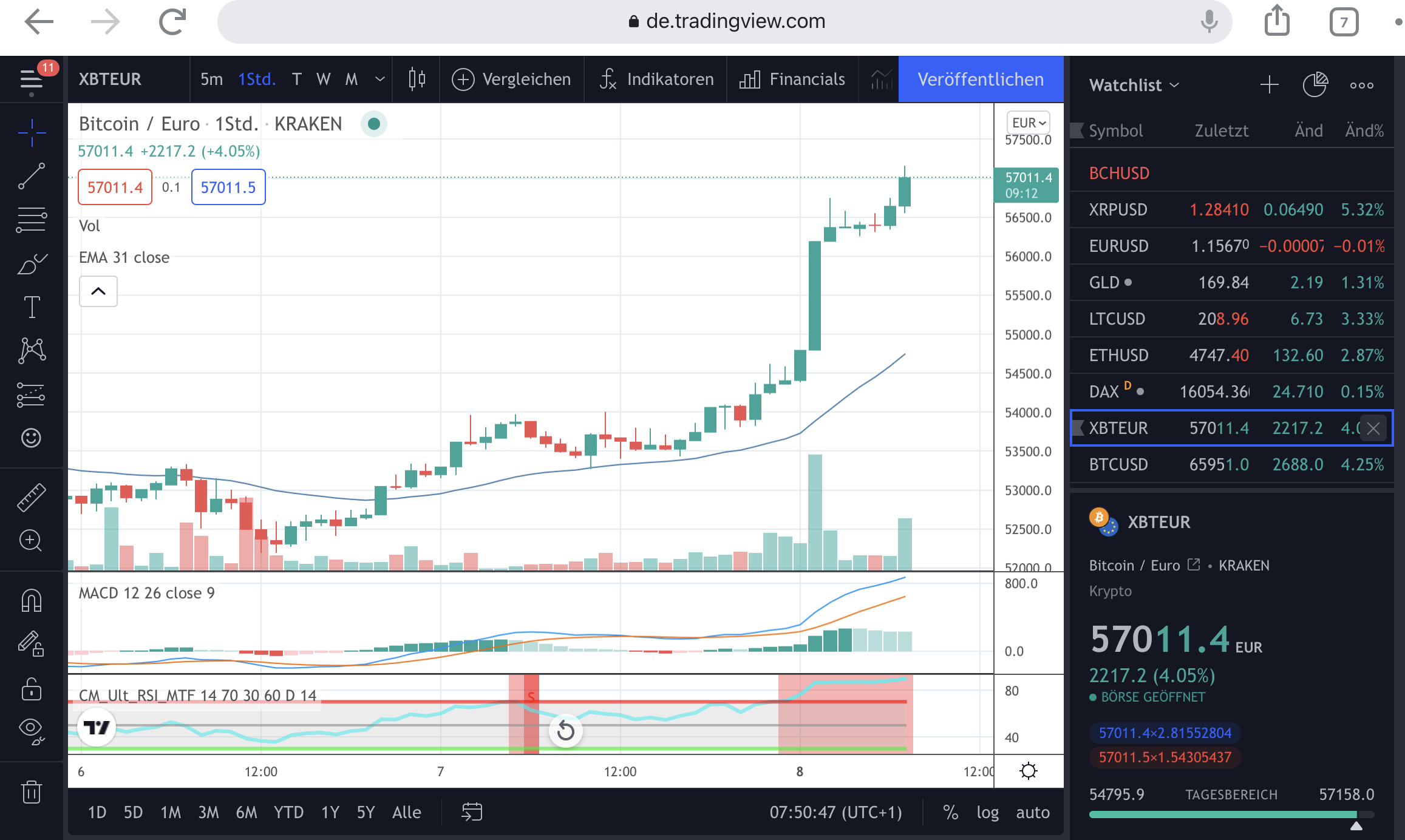Image resolution: width=1405 pixels, height=840 pixels.
Task: Set the 5D date range
Action: (x=133, y=812)
